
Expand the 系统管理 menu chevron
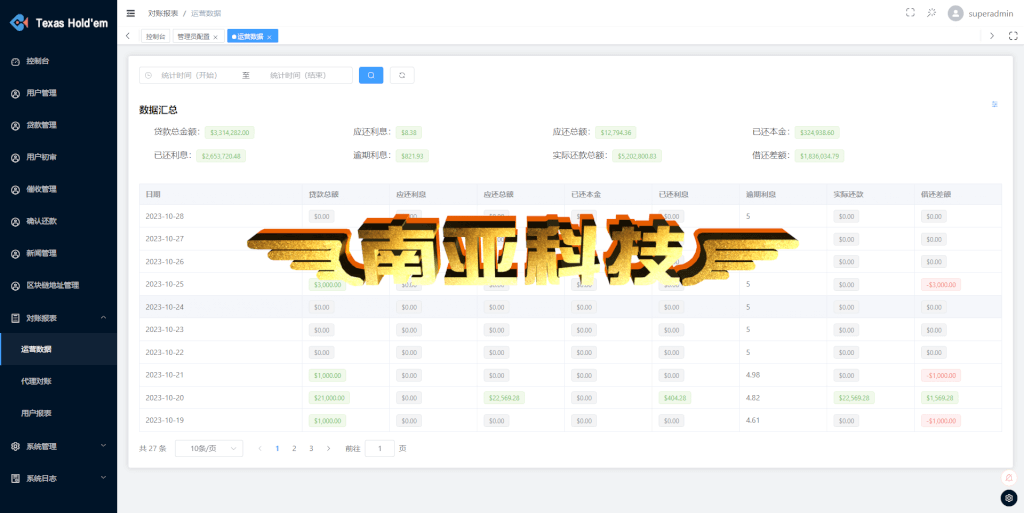tap(103, 446)
